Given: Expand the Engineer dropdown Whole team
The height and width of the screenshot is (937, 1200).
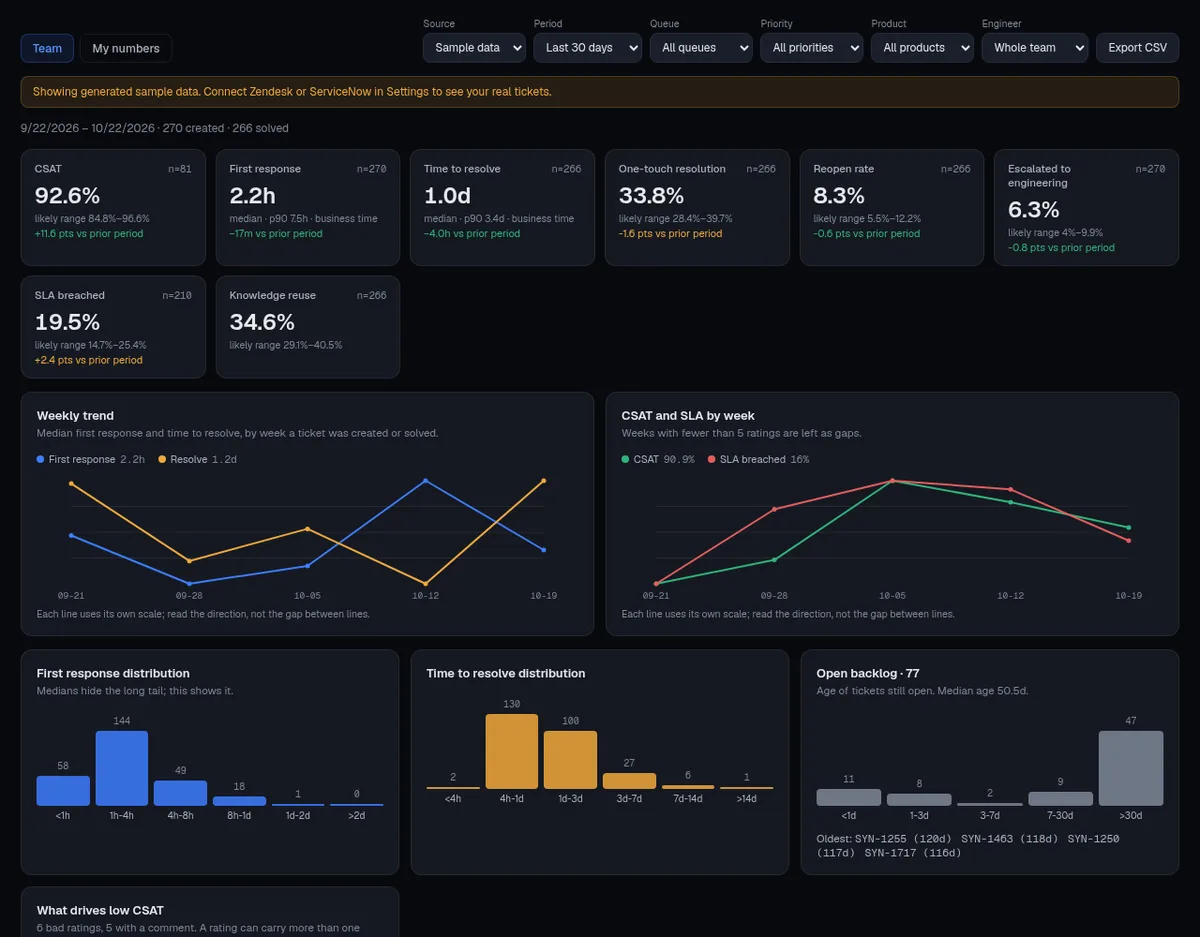Looking at the screenshot, I should (x=1034, y=48).
